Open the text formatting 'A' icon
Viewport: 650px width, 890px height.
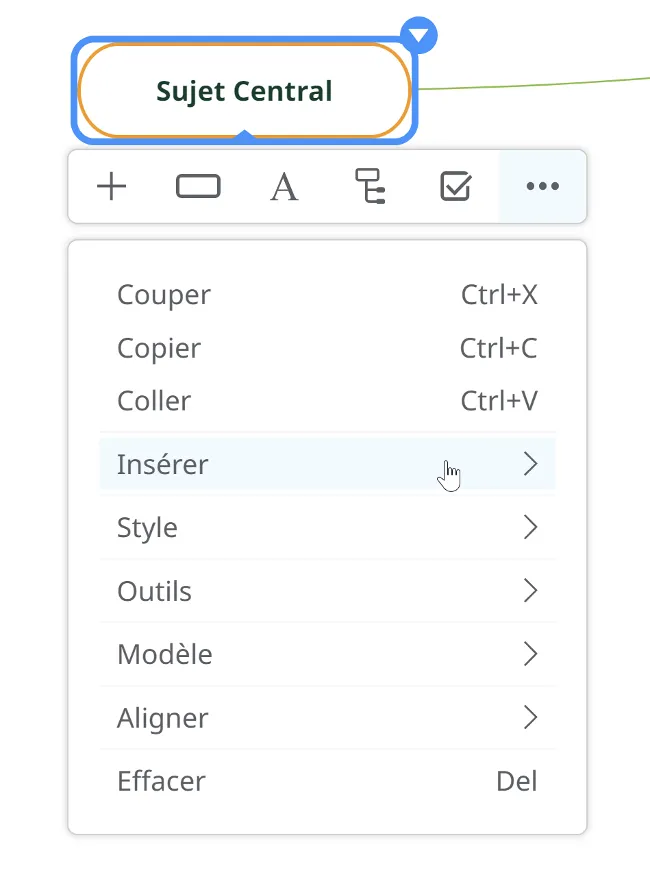coord(284,187)
